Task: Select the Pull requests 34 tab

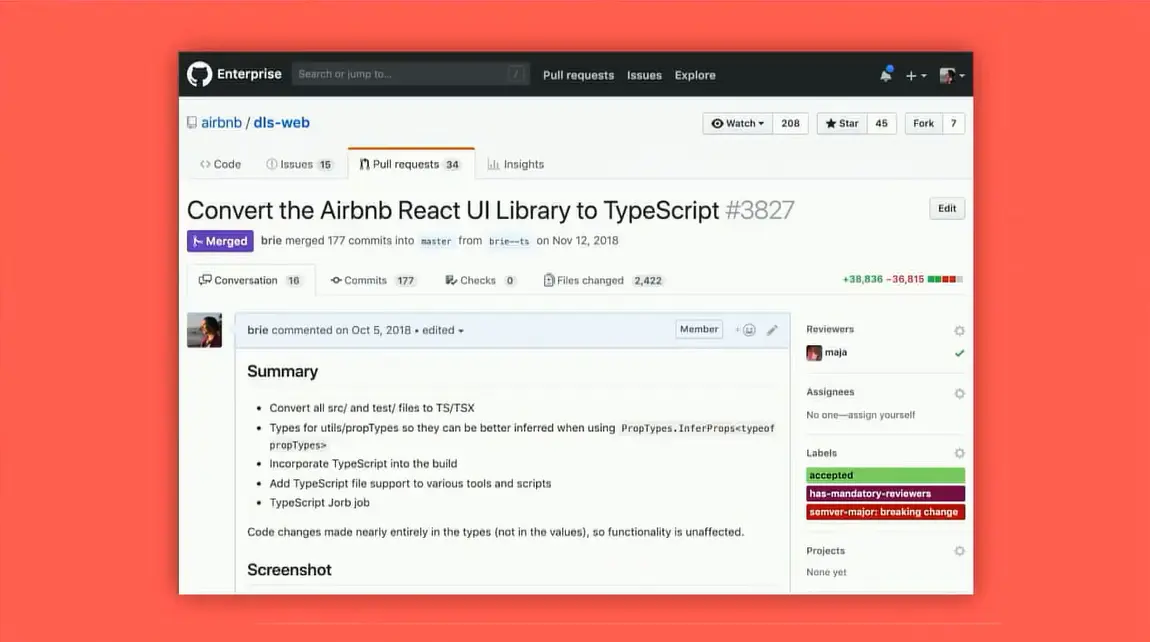Action: pos(411,164)
